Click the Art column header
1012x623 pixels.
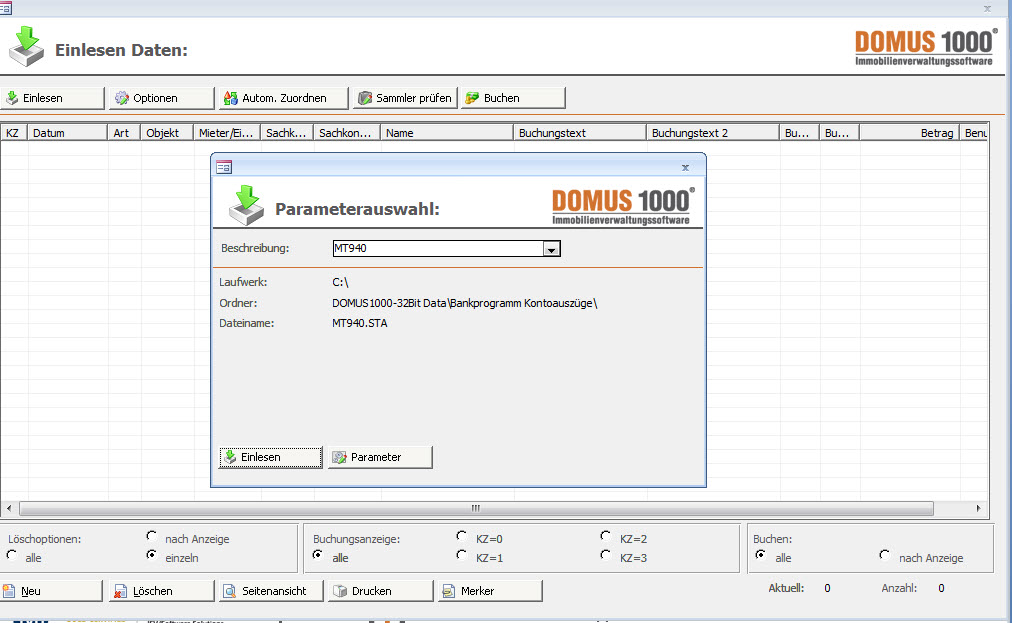(124, 133)
